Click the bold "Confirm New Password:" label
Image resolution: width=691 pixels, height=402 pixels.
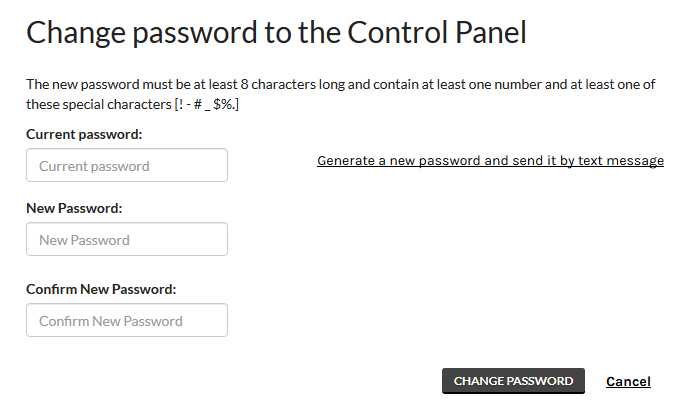point(101,290)
